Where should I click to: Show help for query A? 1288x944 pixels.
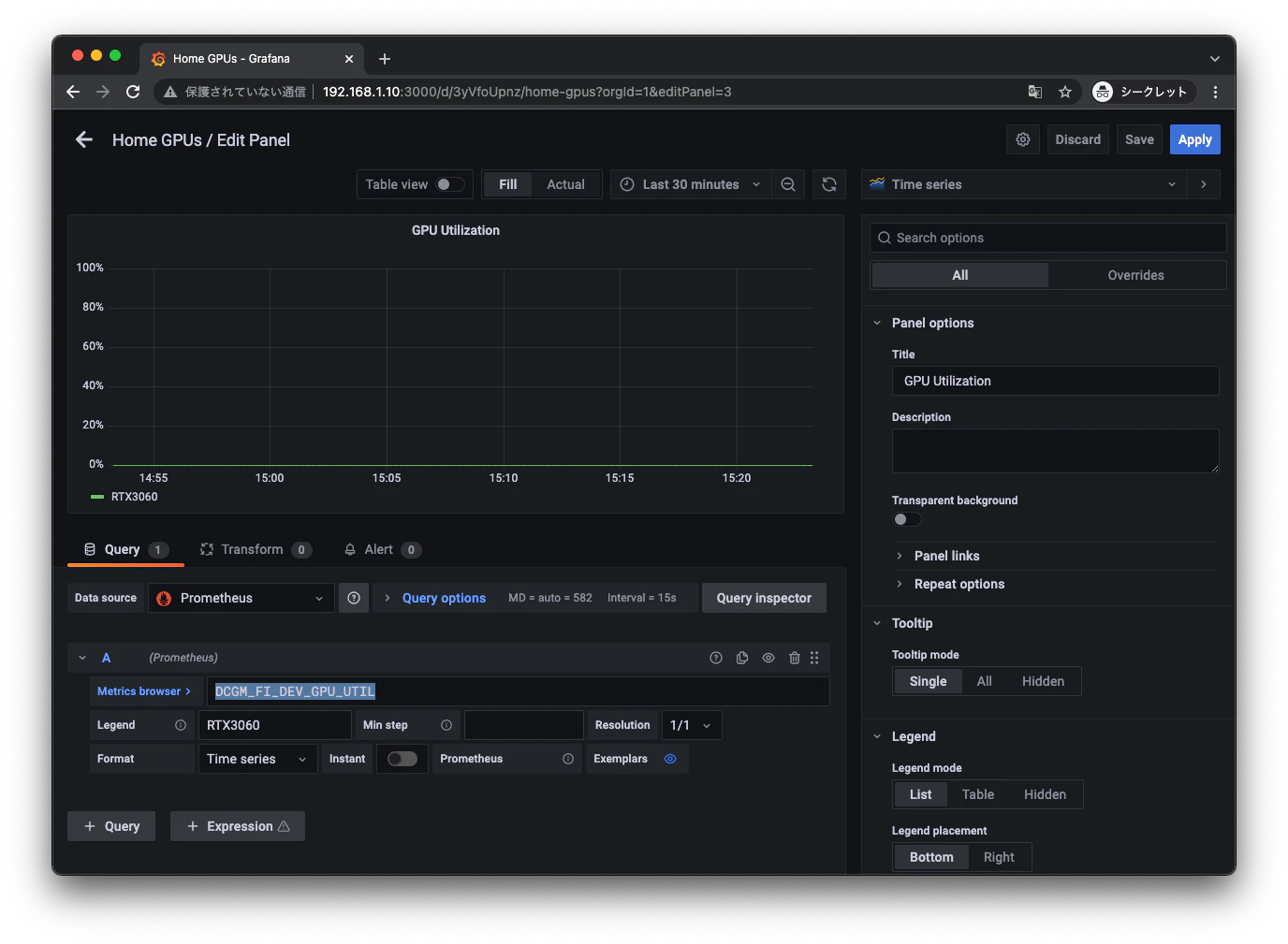click(x=716, y=658)
